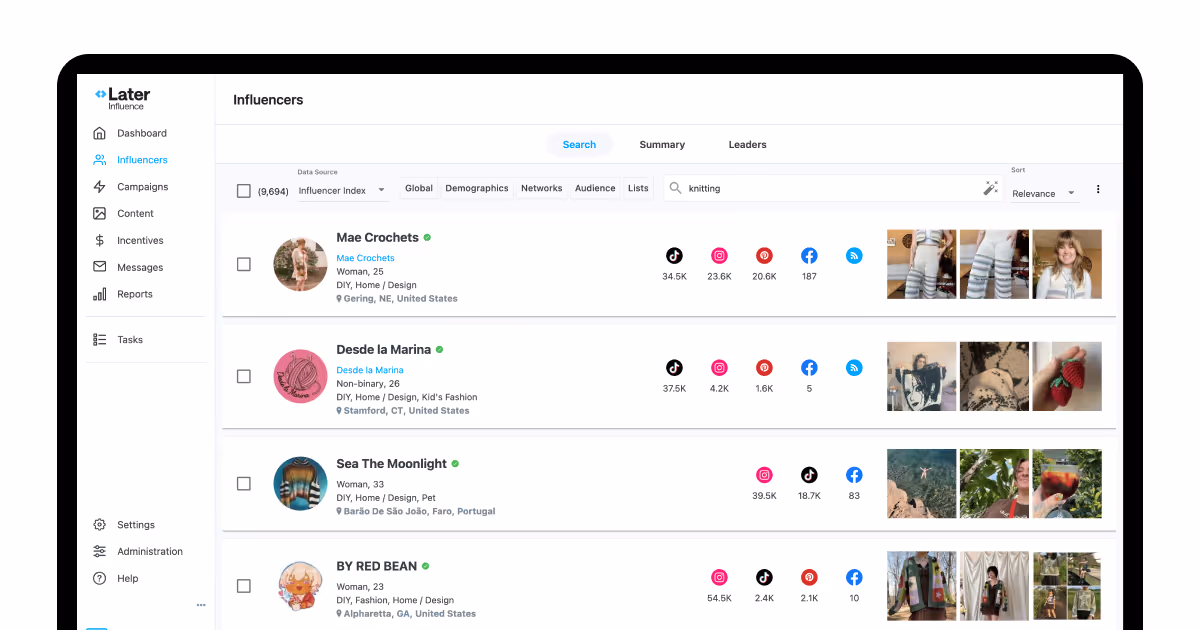Click BY RED BEAN Pinterest icon
Viewport: 1200px width, 630px height.
tap(809, 577)
